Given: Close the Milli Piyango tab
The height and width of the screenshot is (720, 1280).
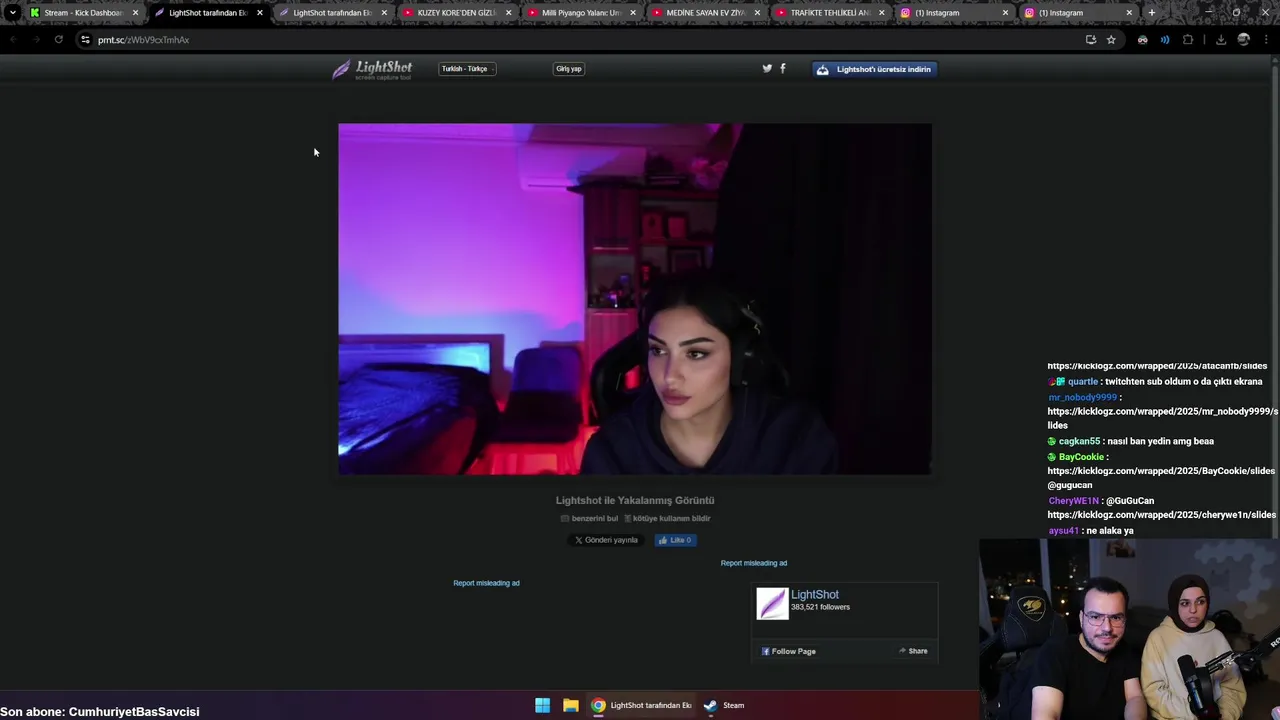Looking at the screenshot, I should [x=632, y=13].
